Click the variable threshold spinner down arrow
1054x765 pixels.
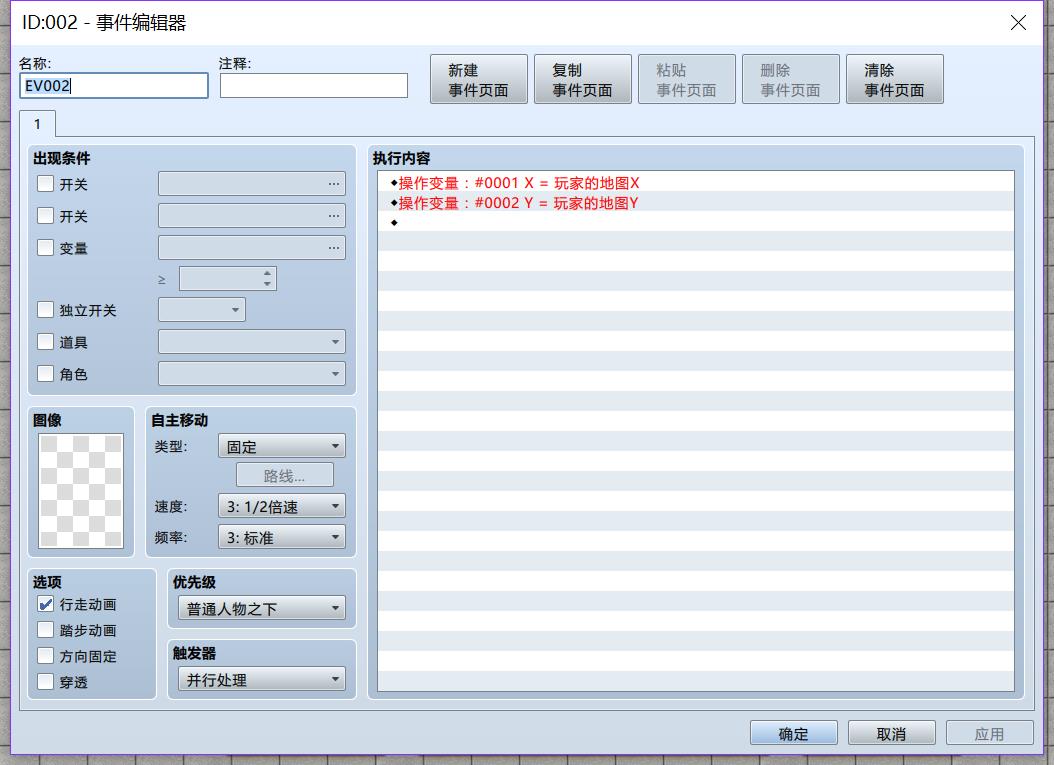point(268,284)
